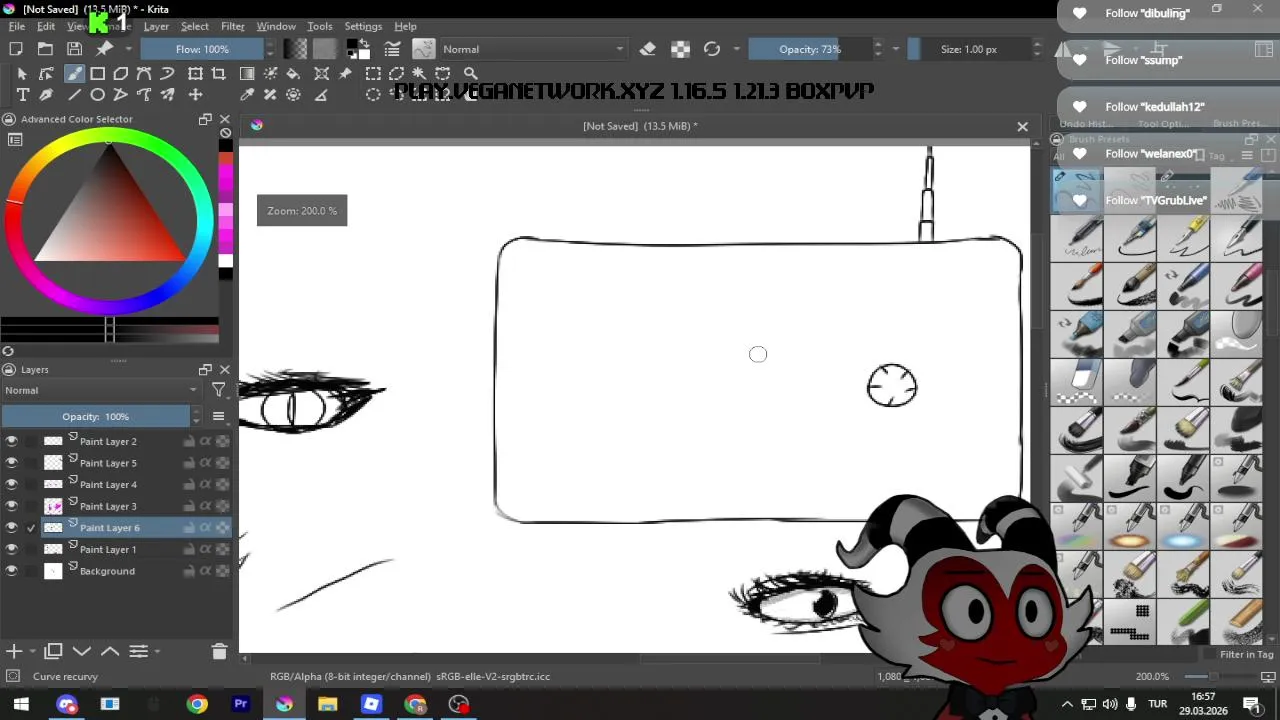
Task: Open layer filter funnel dropdown
Action: pyautogui.click(x=219, y=390)
